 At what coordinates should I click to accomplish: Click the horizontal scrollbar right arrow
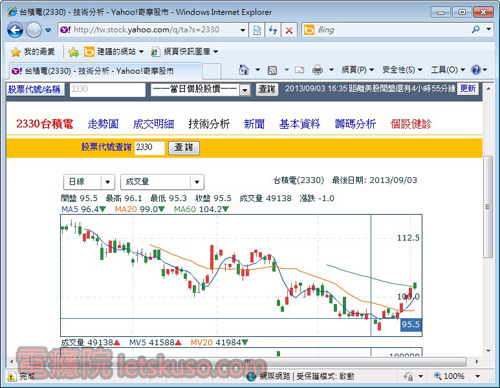coord(477,362)
